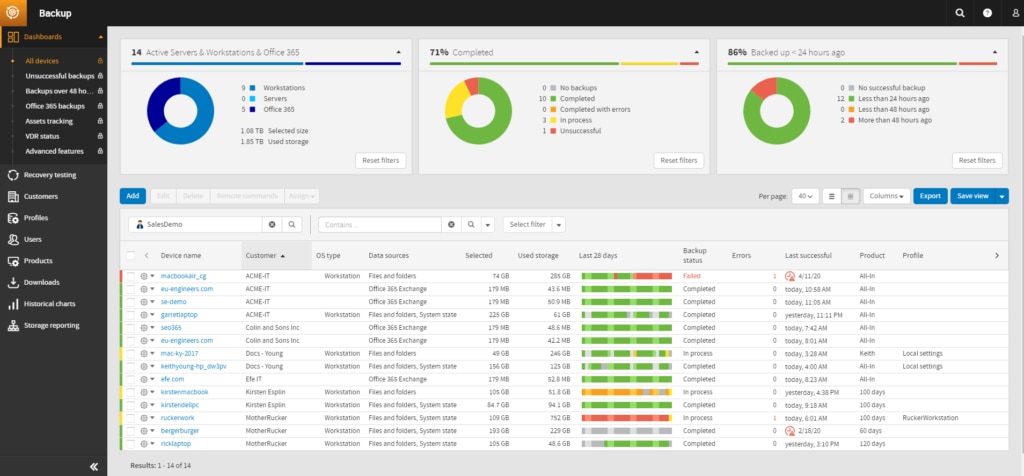Open the keithyoung-hp_dw3pv device link
This screenshot has width=1024, height=476.
(193, 366)
